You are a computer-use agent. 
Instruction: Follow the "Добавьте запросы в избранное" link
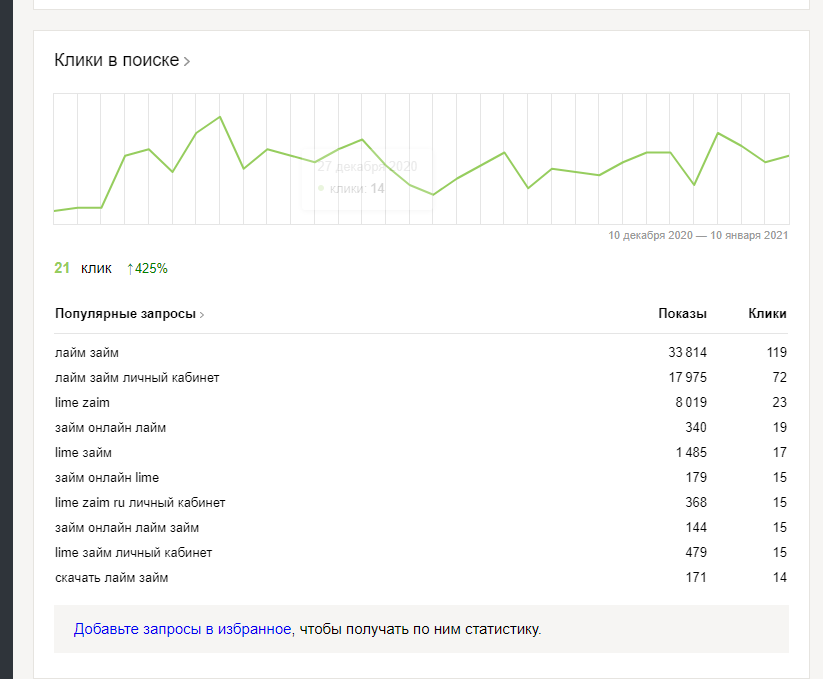(182, 630)
